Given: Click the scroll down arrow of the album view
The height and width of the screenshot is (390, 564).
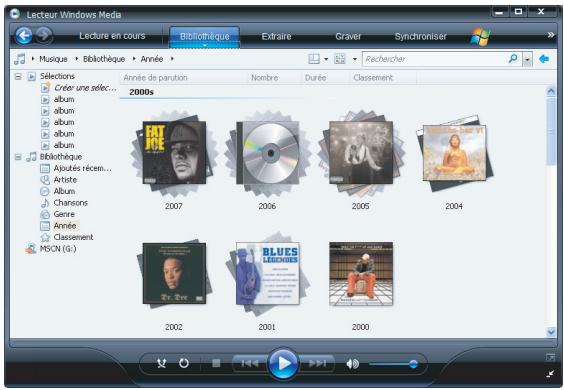Looking at the screenshot, I should 551,332.
